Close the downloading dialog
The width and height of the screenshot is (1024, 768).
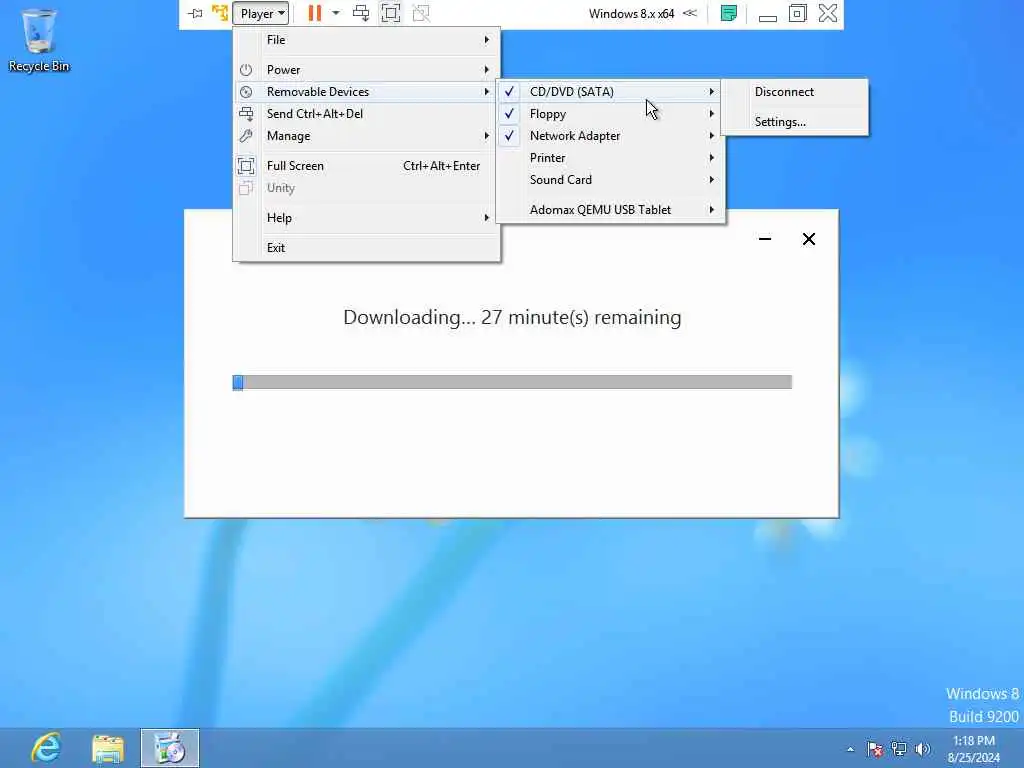(x=808, y=239)
